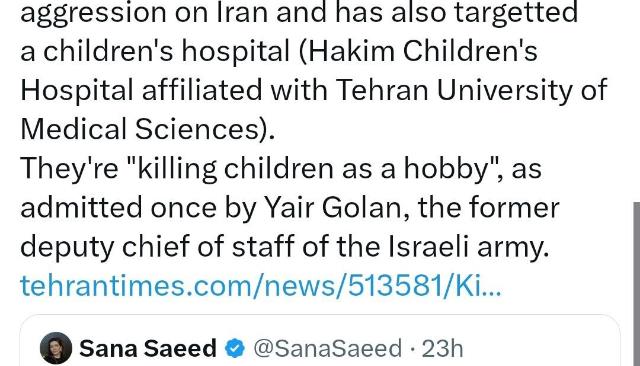Image resolution: width=640 pixels, height=366 pixels.
Task: Open the quoted tweet card border area
Action: click(320, 340)
